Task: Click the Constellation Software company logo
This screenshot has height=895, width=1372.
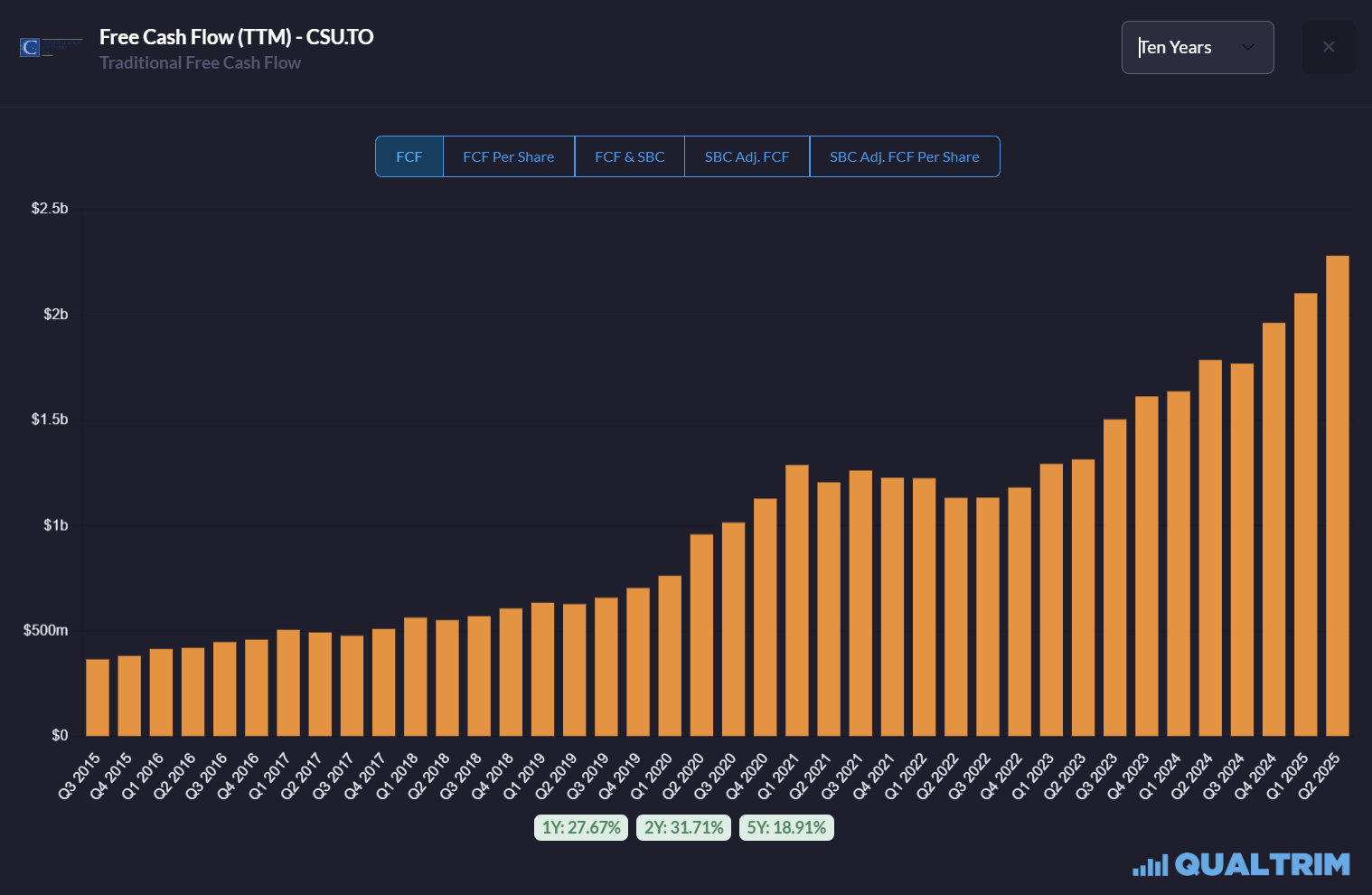Action: 51,47
